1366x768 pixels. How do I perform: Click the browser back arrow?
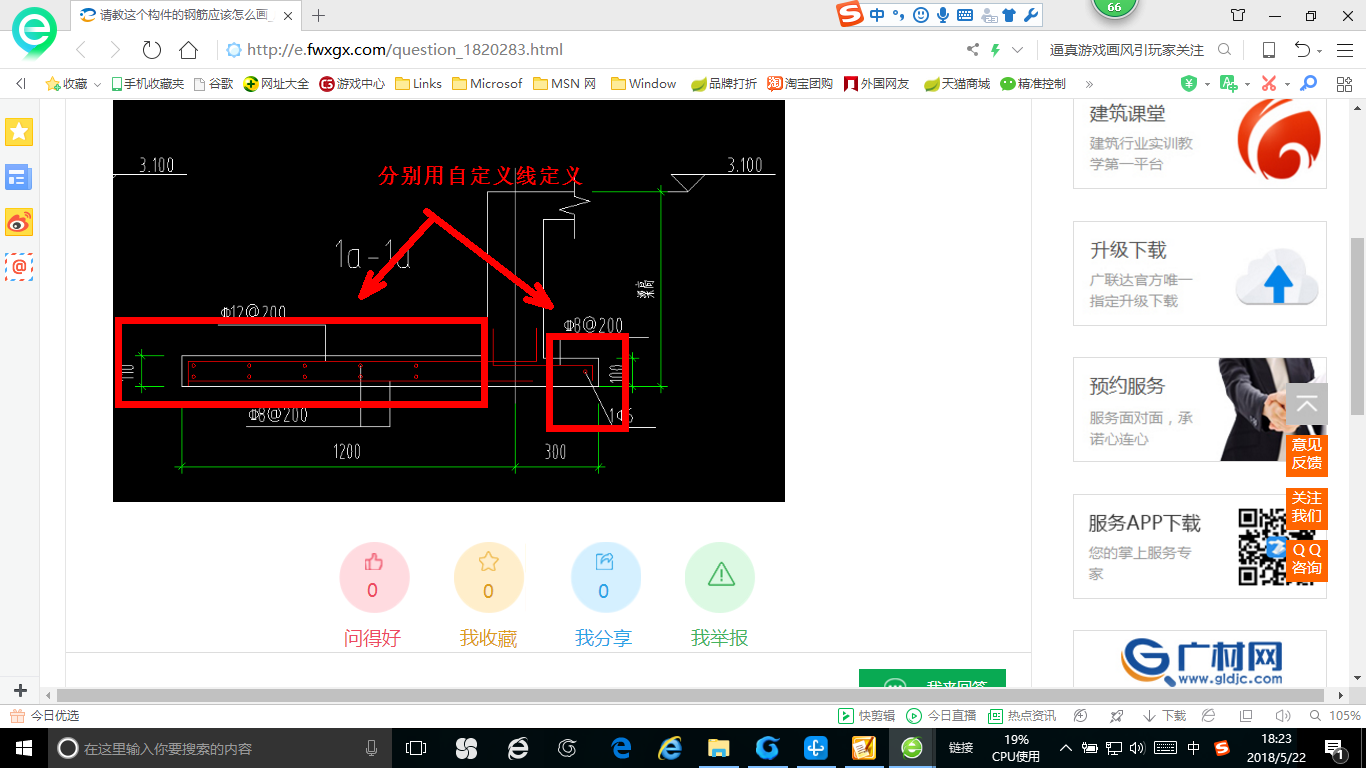click(82, 50)
